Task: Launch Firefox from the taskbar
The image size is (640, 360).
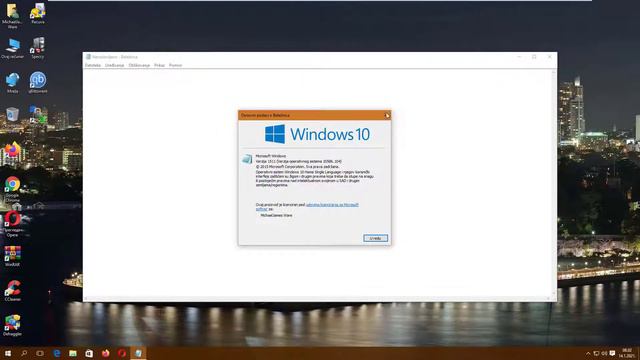Action: (x=105, y=353)
